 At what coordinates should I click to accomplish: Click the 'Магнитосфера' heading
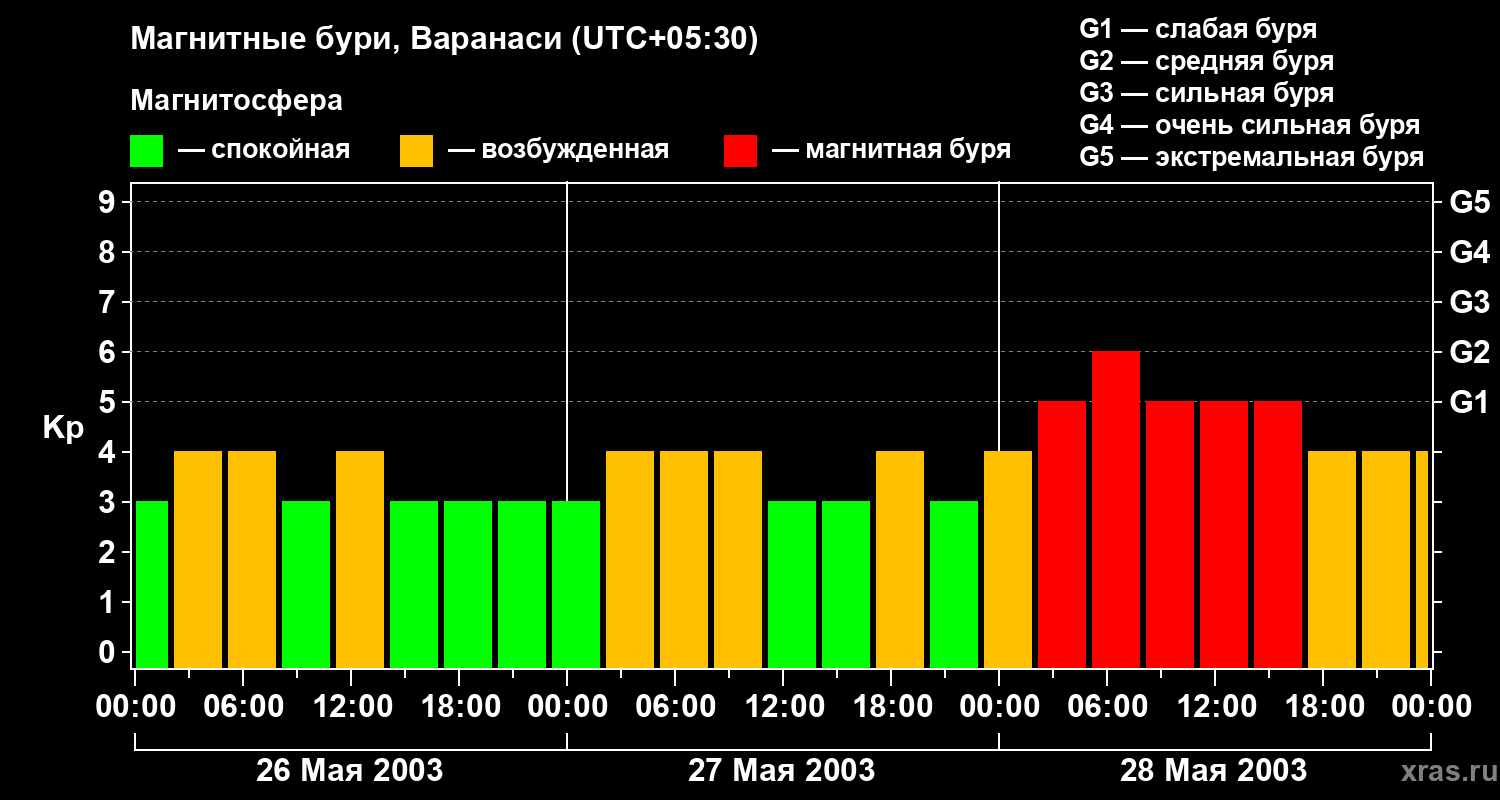[x=236, y=100]
